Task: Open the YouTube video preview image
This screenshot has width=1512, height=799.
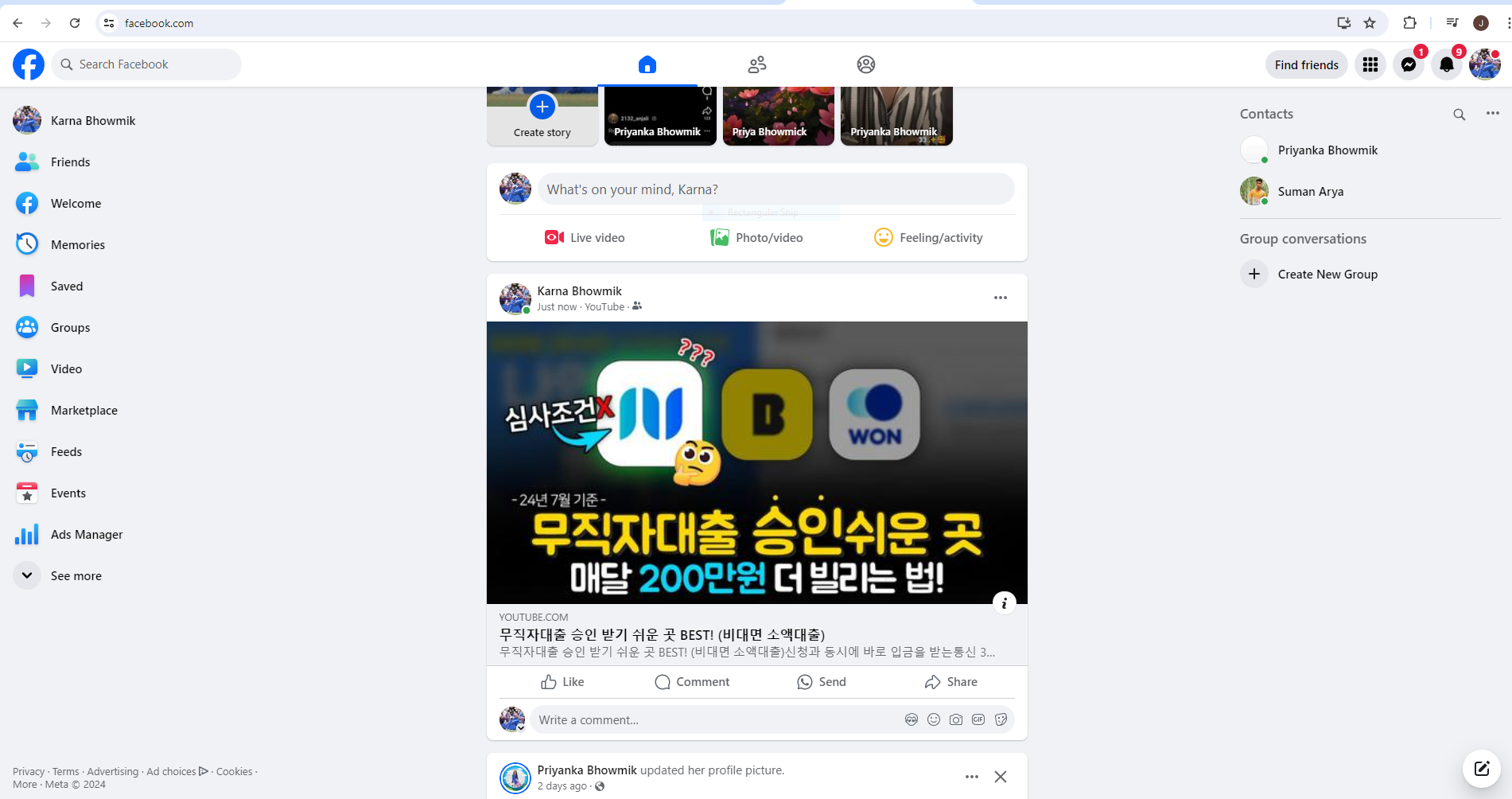Action: pyautogui.click(x=756, y=462)
